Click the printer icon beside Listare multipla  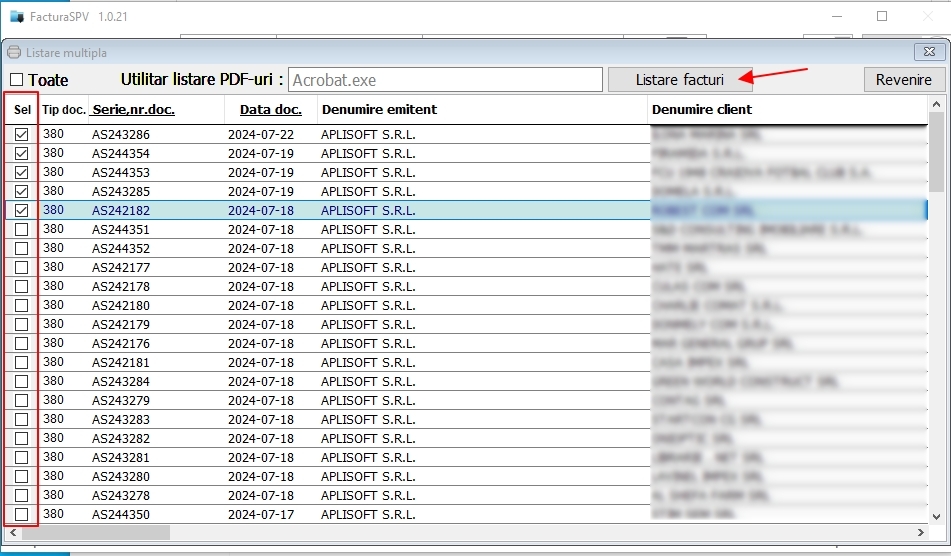click(x=14, y=52)
